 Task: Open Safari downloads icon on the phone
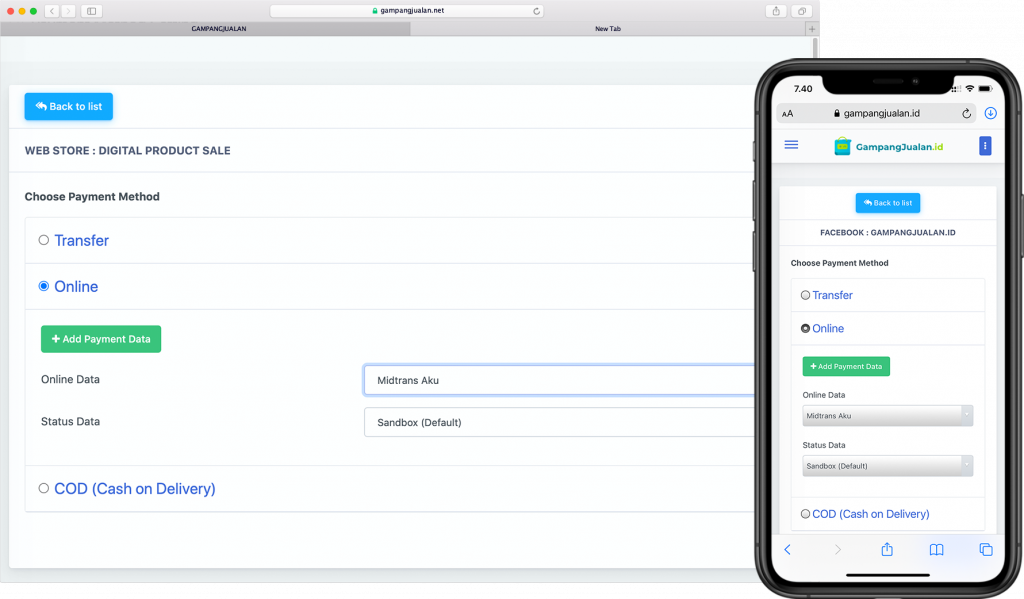[x=990, y=114]
